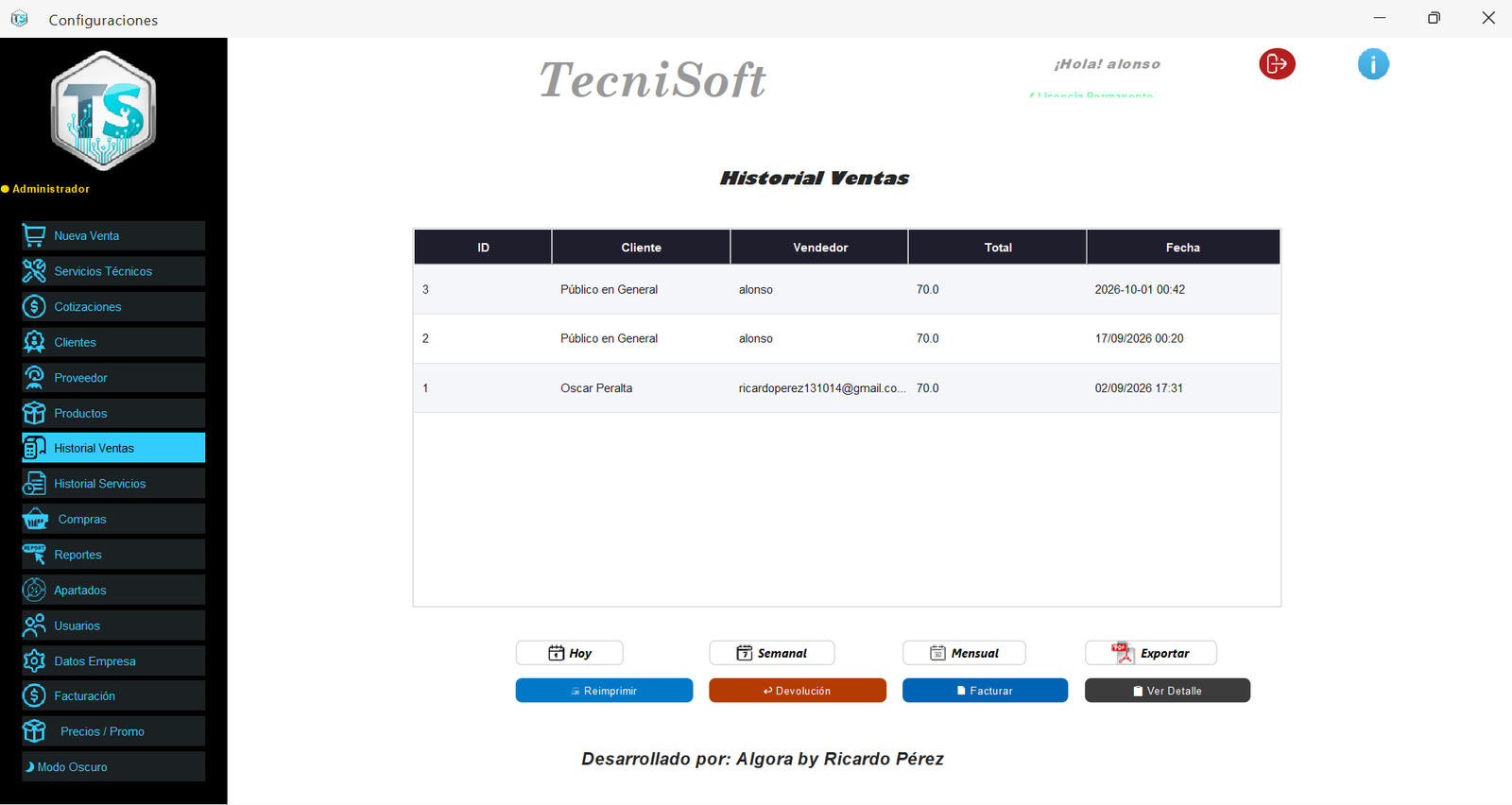Click the Facturar button
The image size is (1512, 805).
985,691
